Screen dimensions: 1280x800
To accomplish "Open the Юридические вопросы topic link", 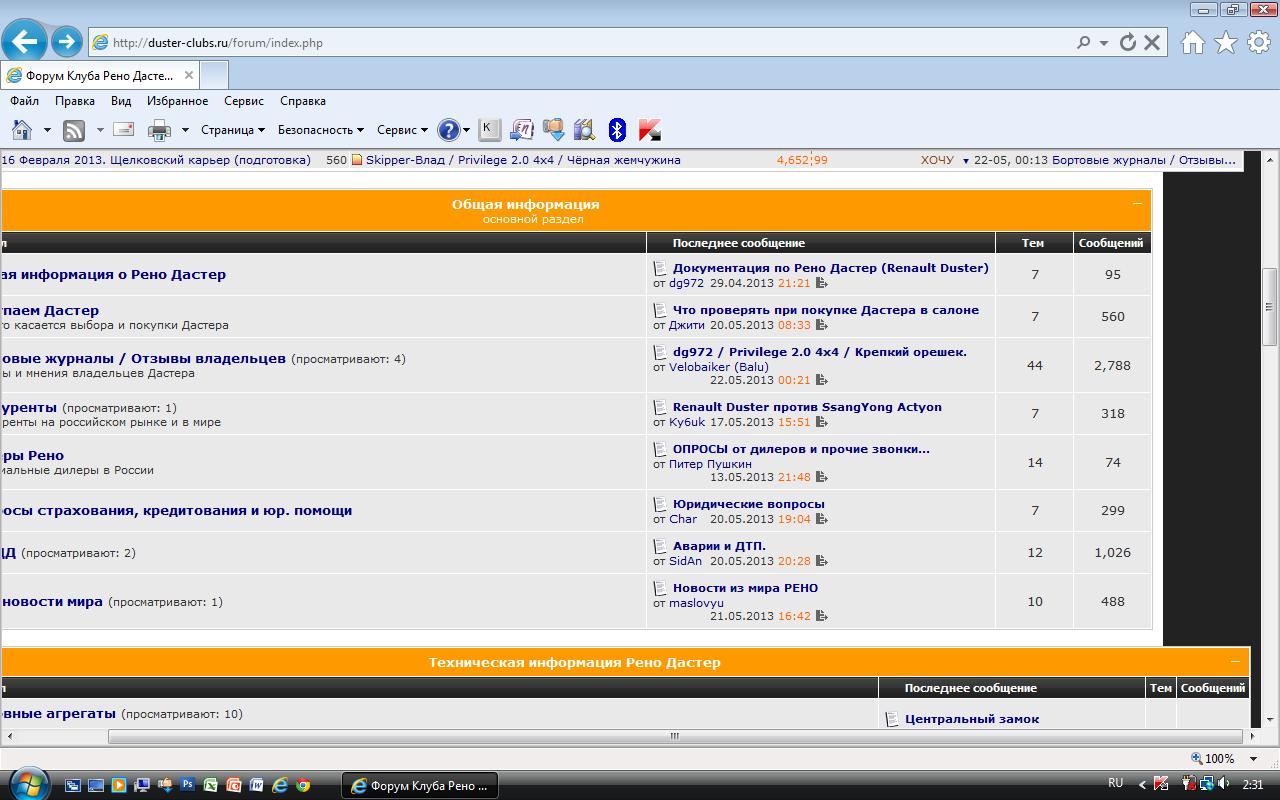I will pos(748,504).
